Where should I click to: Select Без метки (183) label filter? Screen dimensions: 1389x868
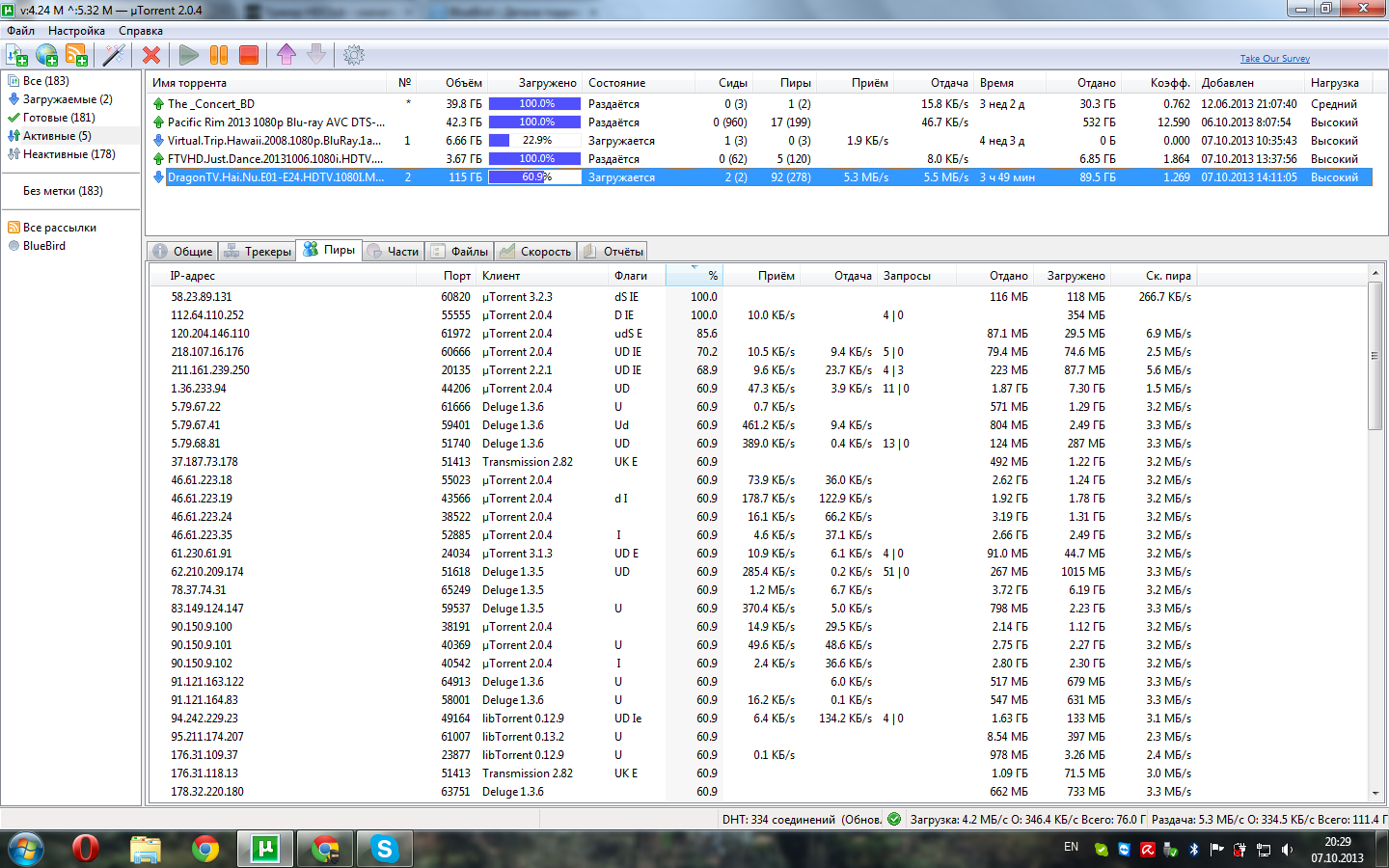(63, 191)
